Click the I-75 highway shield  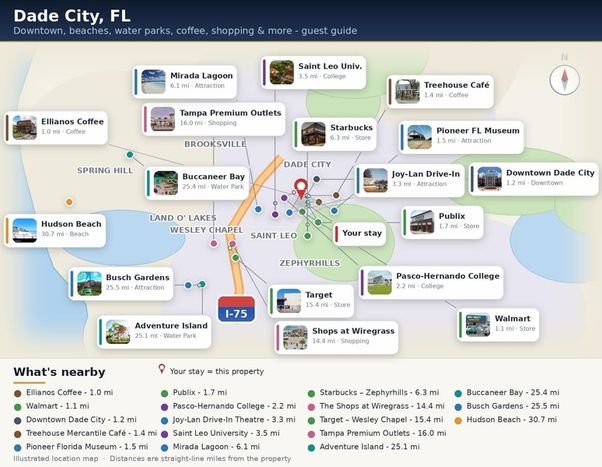coord(236,309)
